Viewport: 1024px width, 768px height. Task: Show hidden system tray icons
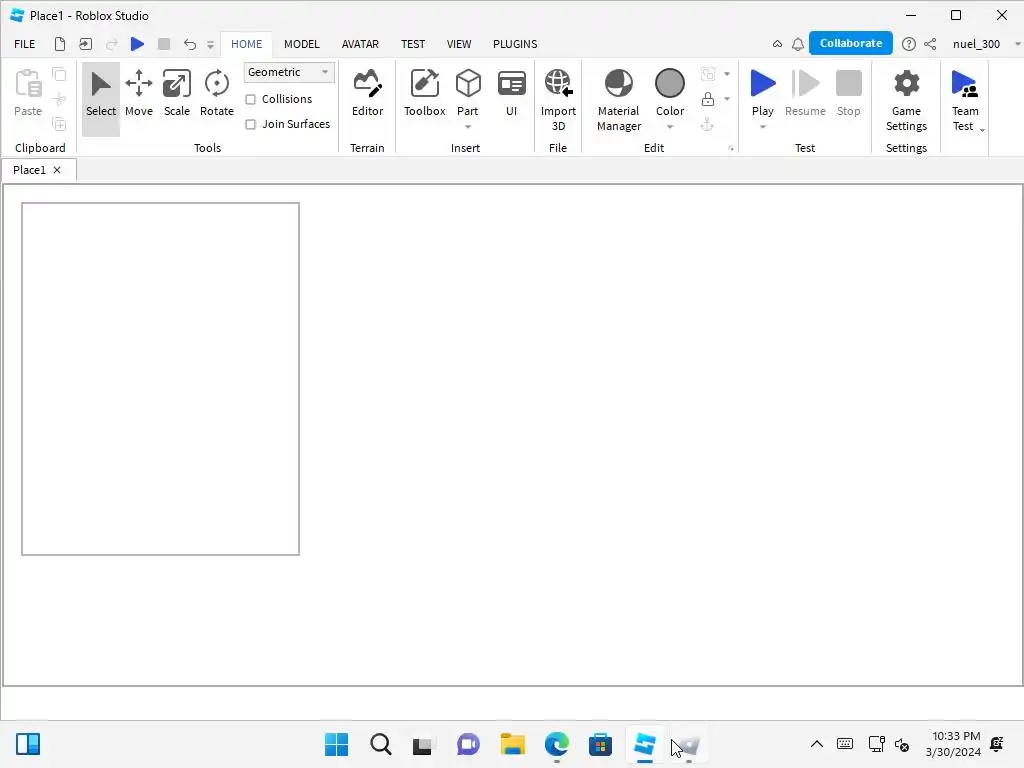pos(816,744)
